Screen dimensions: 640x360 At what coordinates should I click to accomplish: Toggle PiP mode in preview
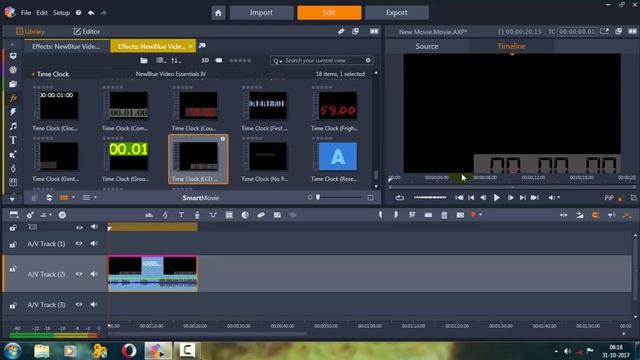coord(609,198)
